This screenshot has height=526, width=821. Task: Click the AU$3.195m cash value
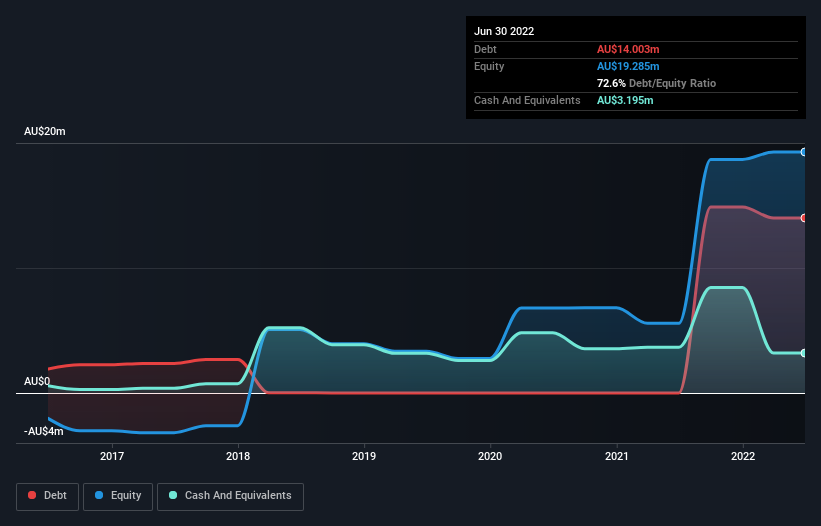click(625, 100)
